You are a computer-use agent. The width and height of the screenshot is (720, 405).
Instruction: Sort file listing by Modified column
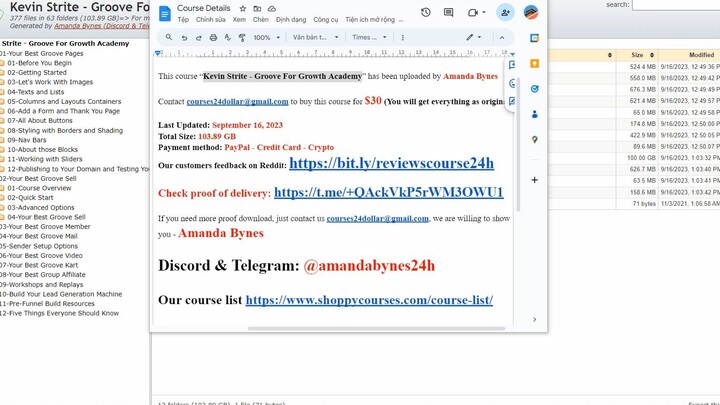click(701, 55)
